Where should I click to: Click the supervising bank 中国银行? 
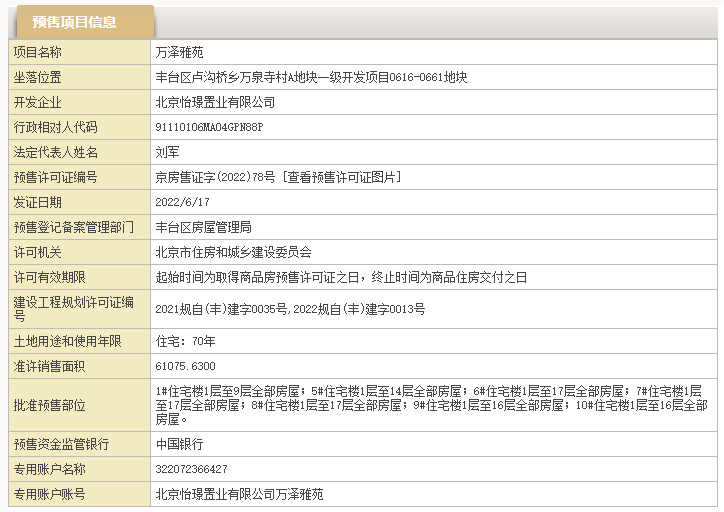[x=179, y=444]
